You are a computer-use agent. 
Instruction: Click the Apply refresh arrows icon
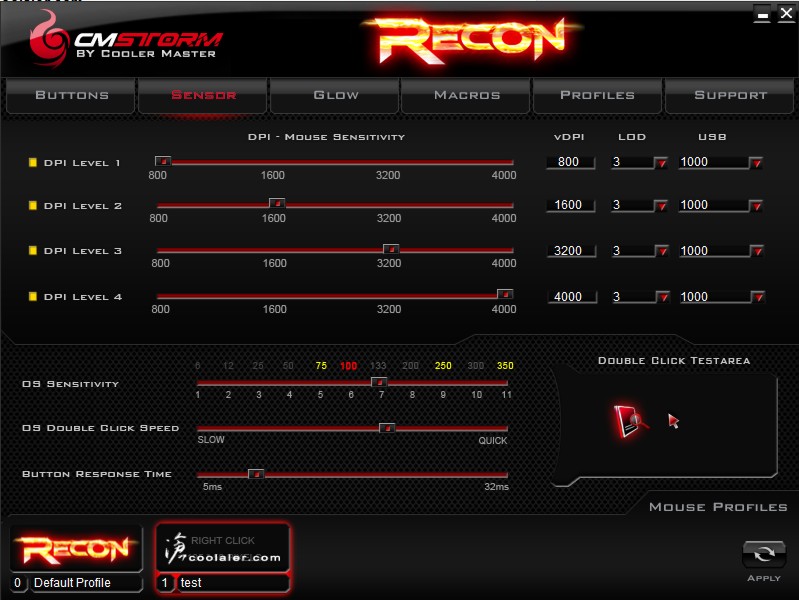pyautogui.click(x=763, y=554)
